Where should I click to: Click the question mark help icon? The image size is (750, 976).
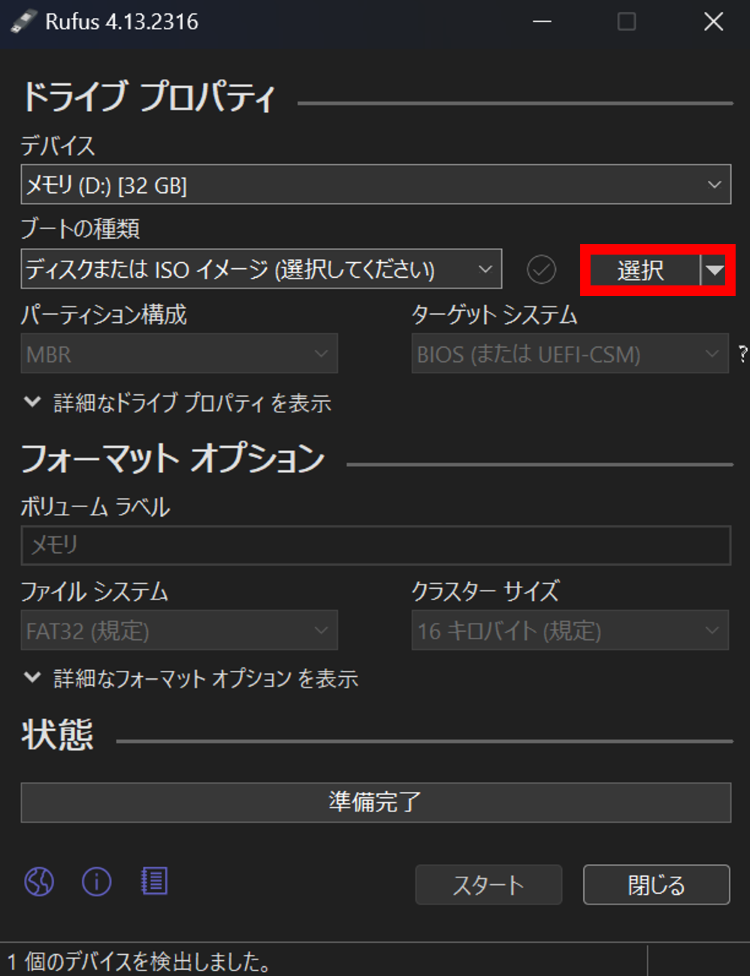click(x=743, y=354)
